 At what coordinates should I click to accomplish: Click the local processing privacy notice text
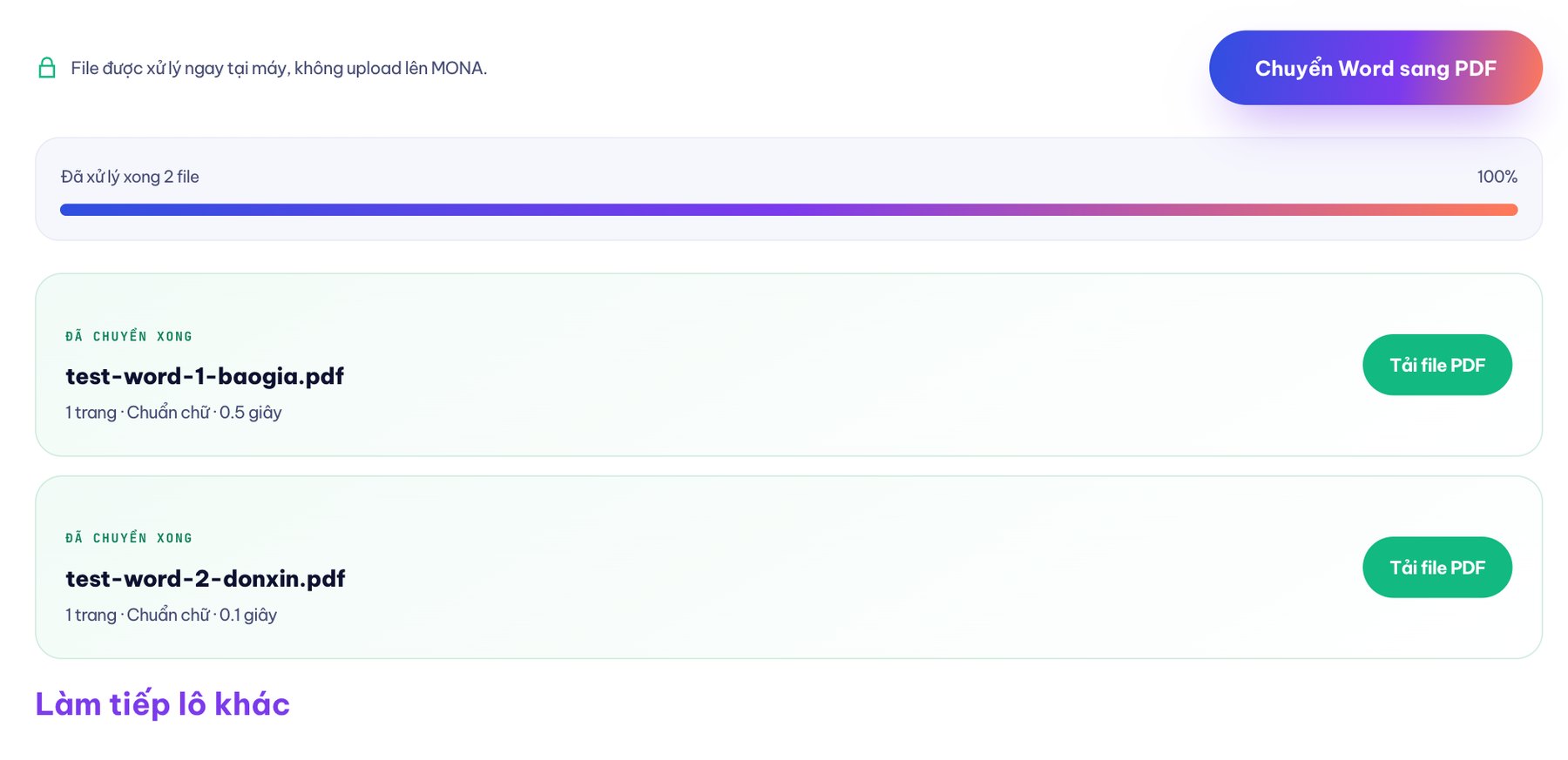point(279,68)
